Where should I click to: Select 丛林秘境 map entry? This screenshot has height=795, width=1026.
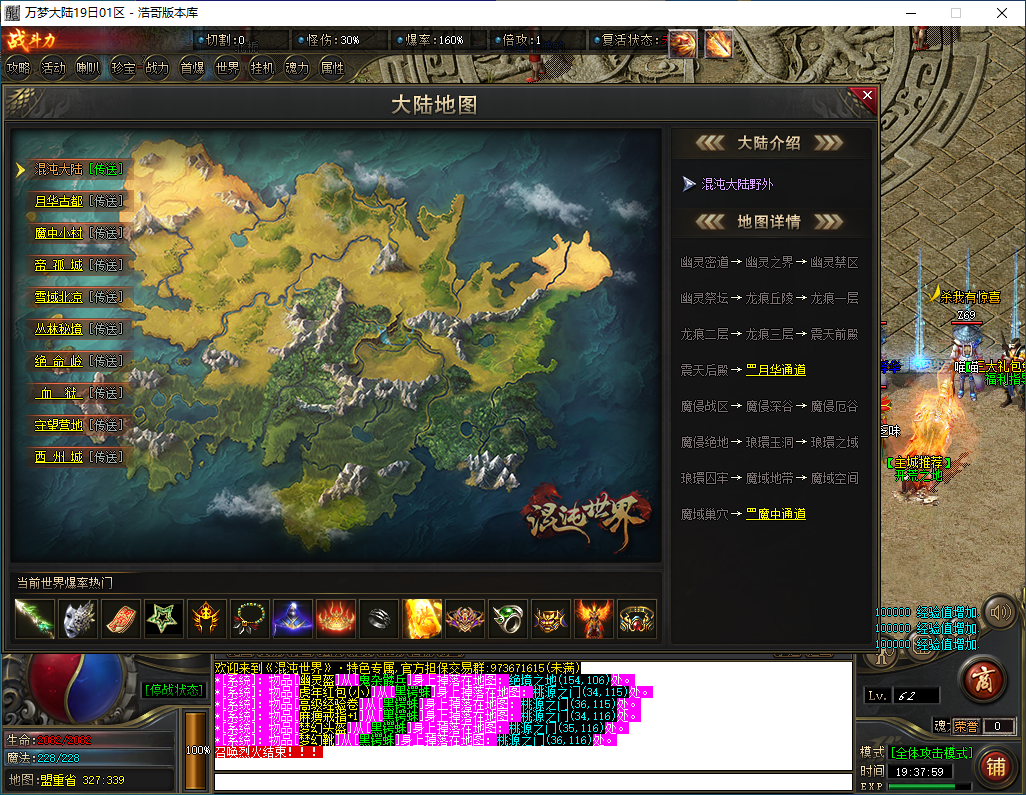pyautogui.click(x=59, y=330)
